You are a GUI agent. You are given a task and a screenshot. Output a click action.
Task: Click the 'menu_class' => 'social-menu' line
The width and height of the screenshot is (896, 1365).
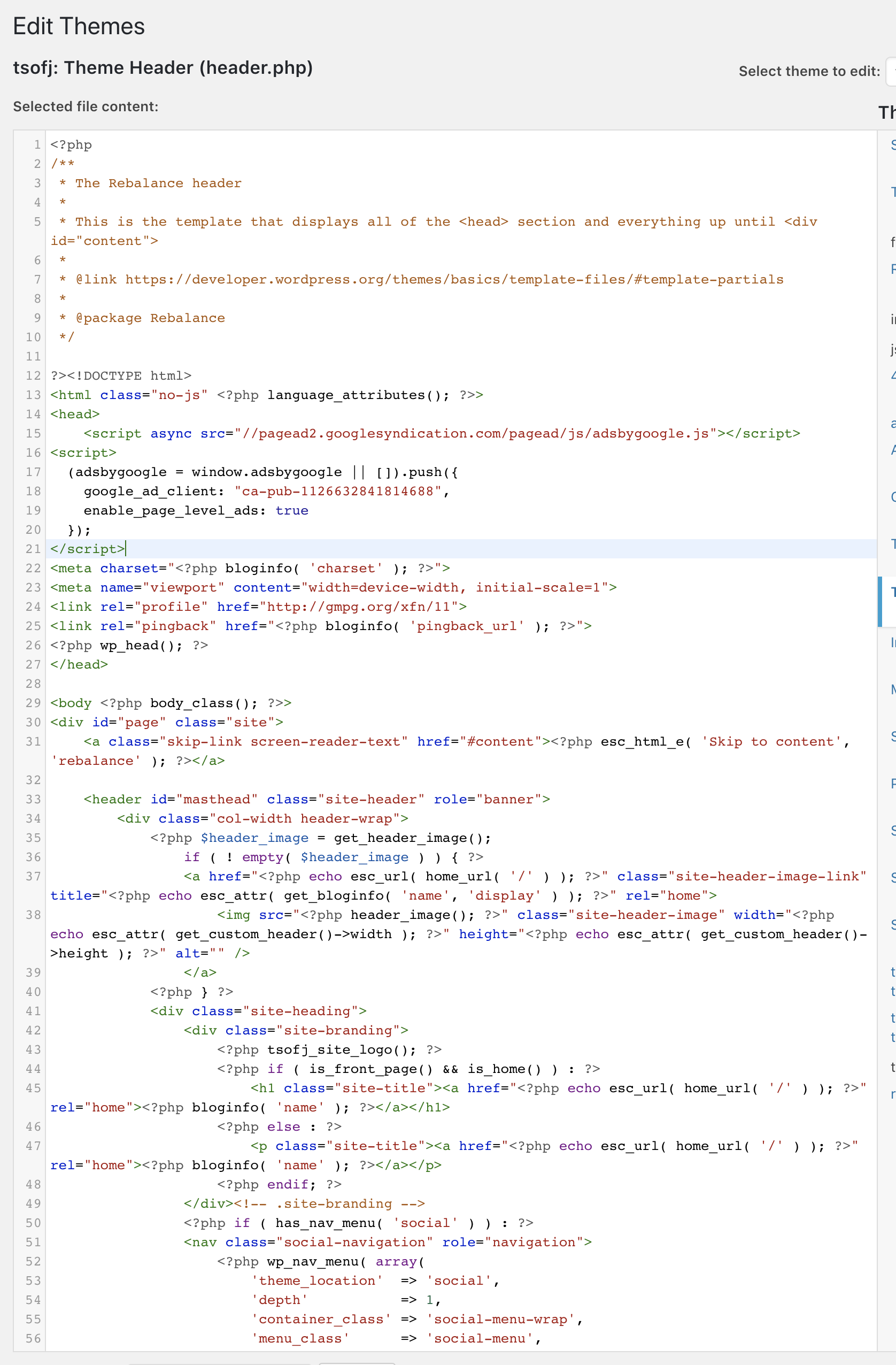click(396, 1339)
